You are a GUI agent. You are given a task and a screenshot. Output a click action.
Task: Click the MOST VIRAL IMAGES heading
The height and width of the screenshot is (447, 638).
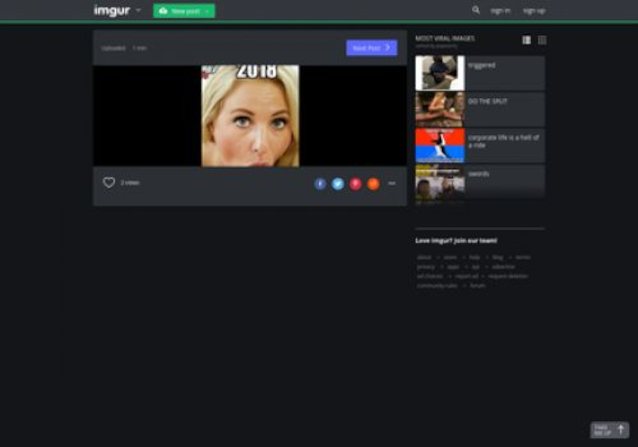click(x=445, y=38)
